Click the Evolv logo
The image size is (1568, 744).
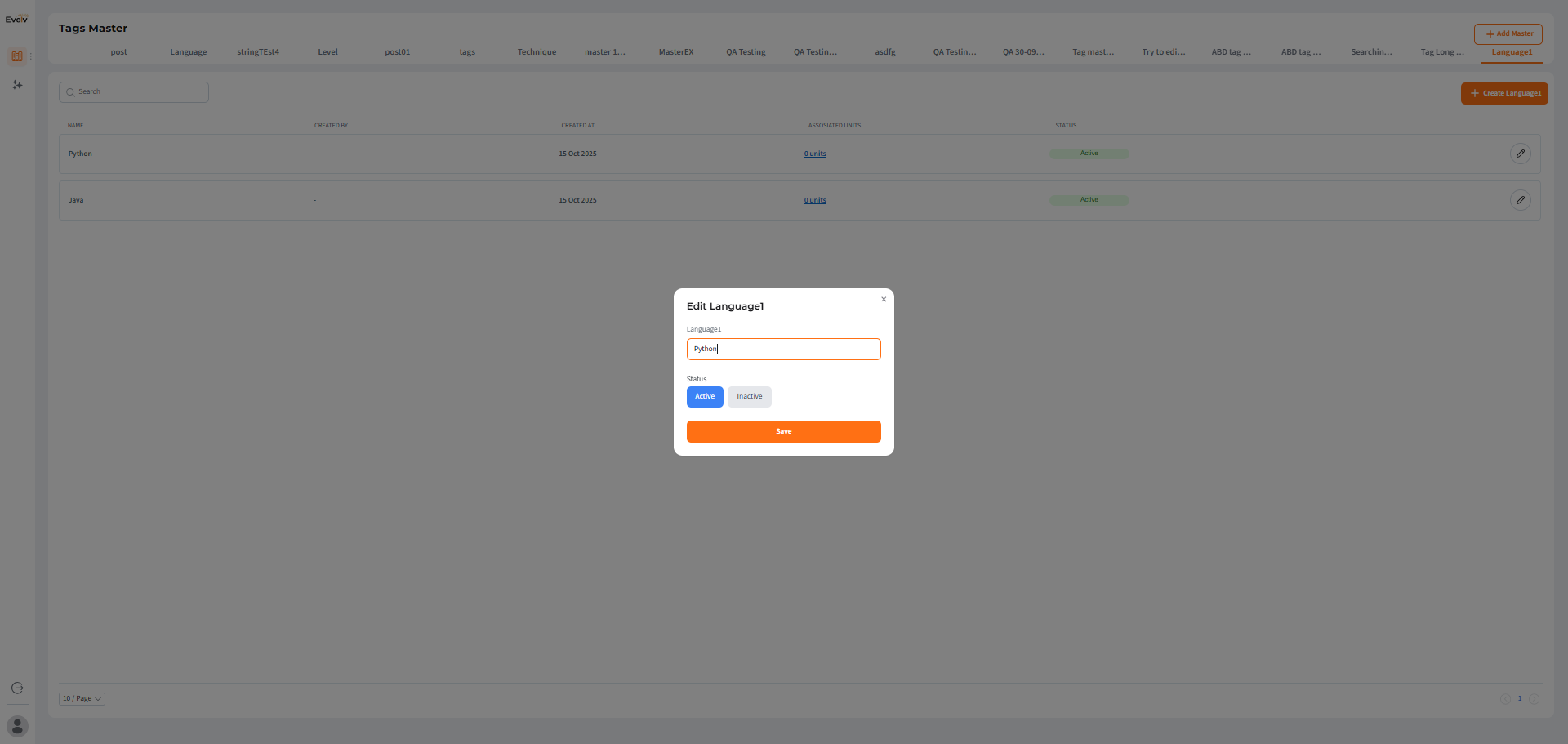pyautogui.click(x=16, y=20)
